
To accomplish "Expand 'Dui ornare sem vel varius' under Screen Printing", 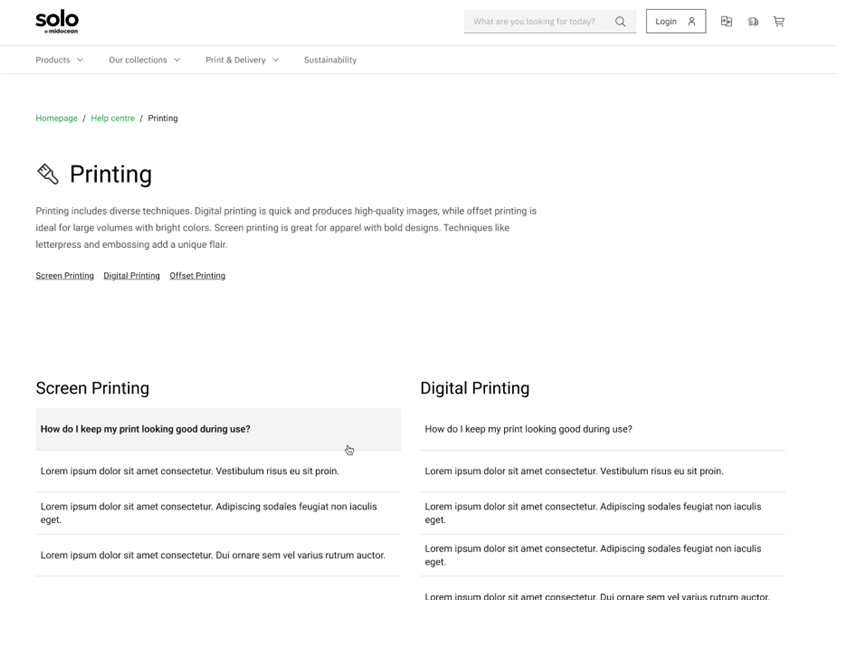I will point(218,555).
